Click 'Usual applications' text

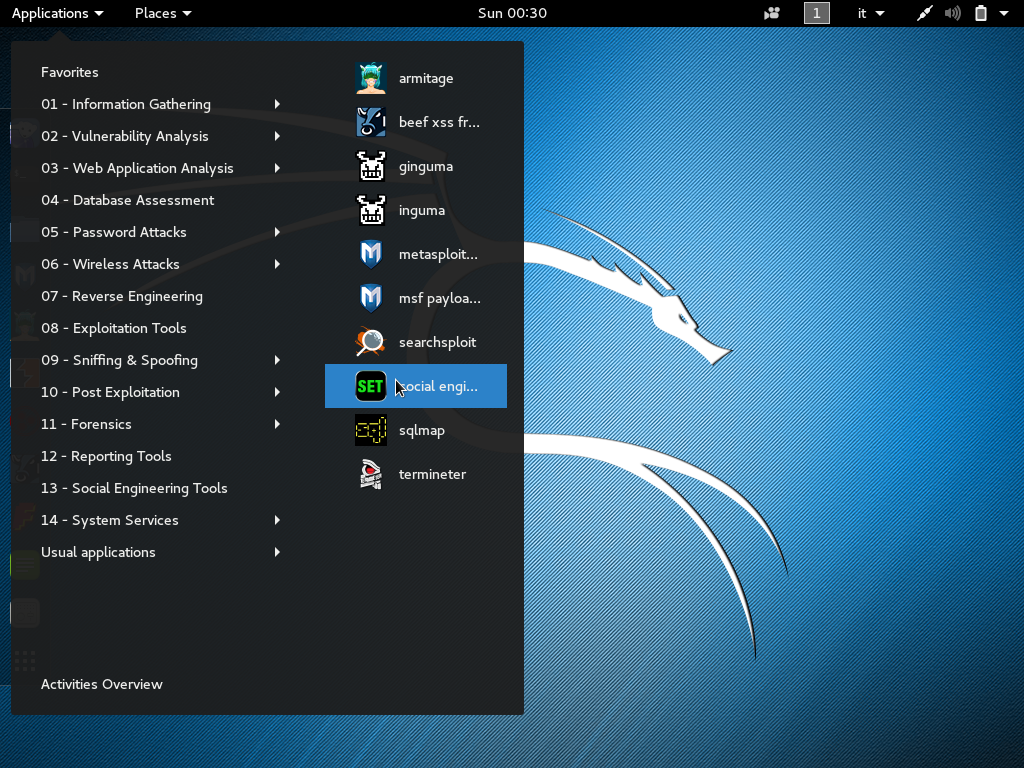pos(99,552)
